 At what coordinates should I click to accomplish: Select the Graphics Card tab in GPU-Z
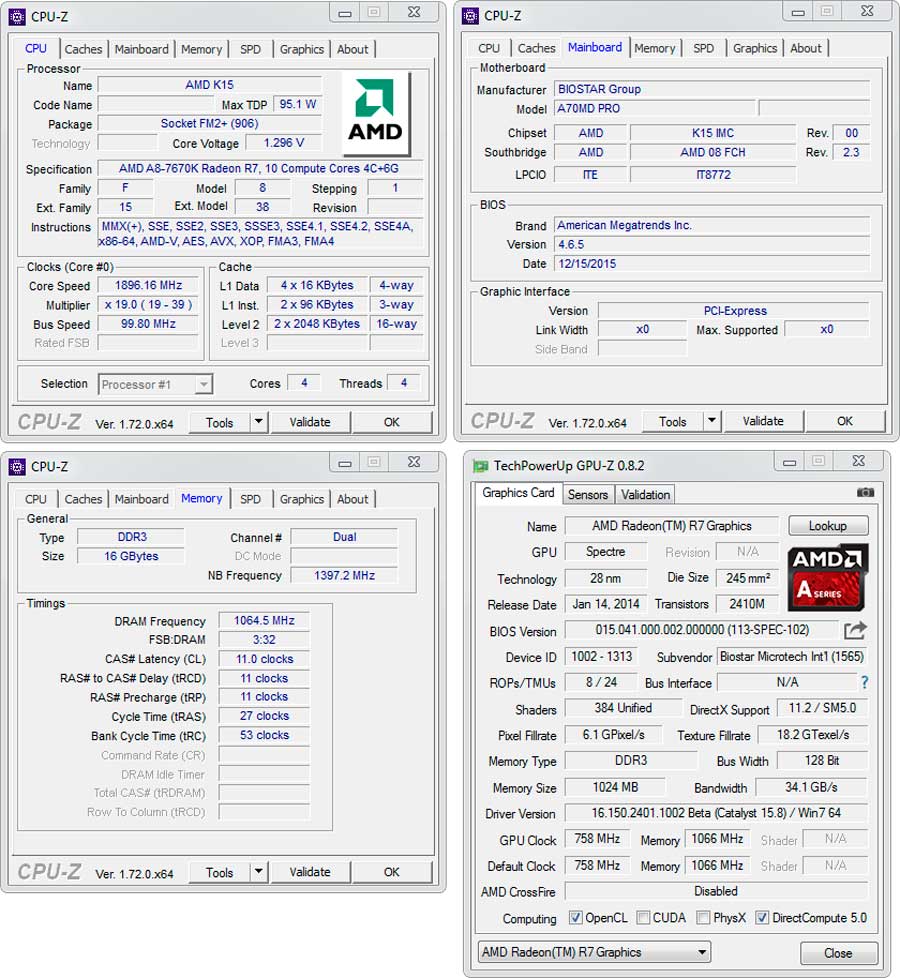pos(518,493)
